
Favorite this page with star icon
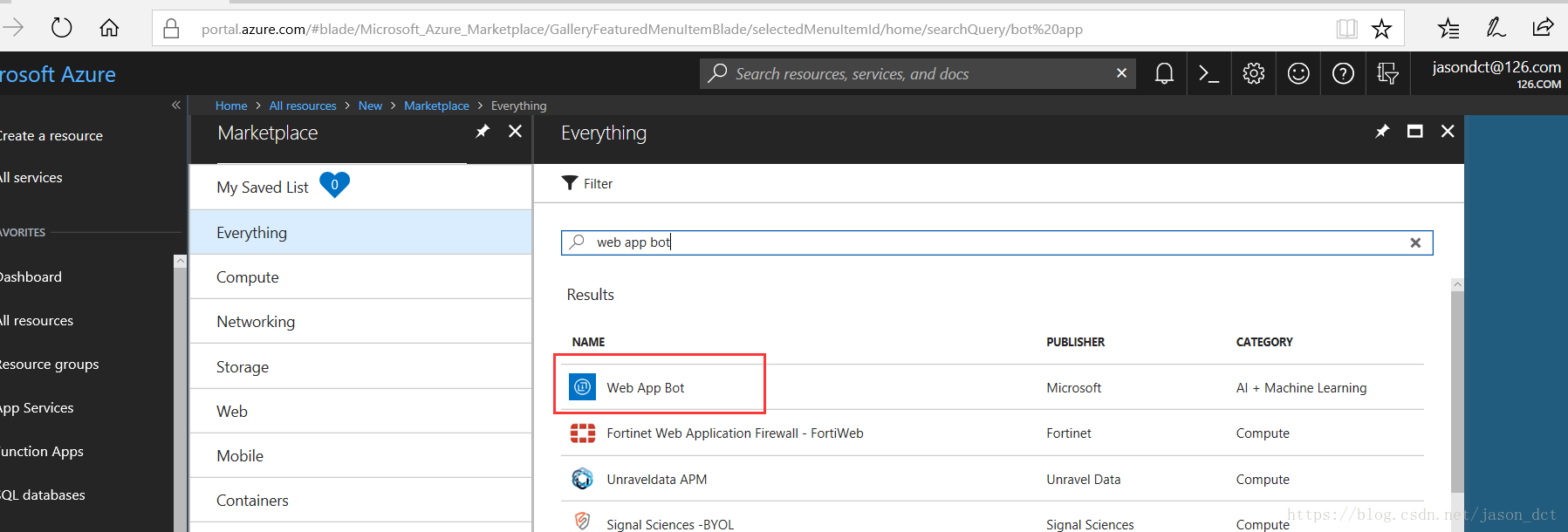[x=1381, y=29]
